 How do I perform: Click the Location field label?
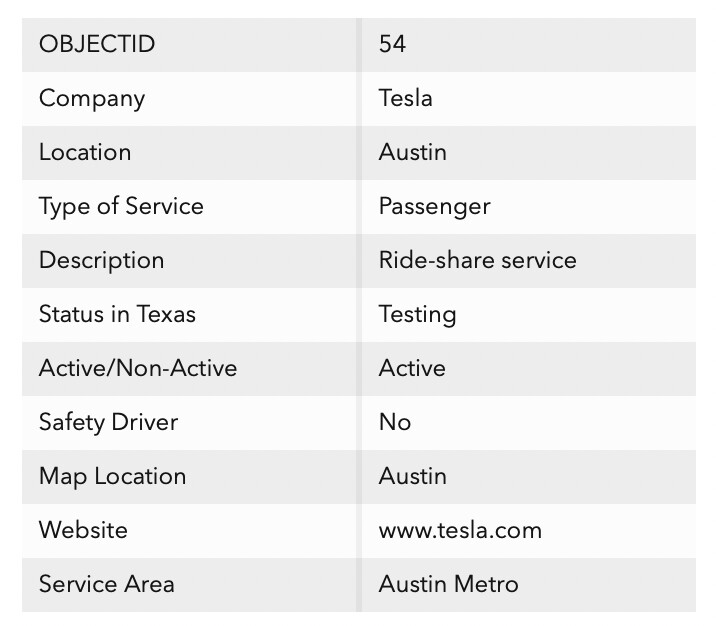pos(85,152)
